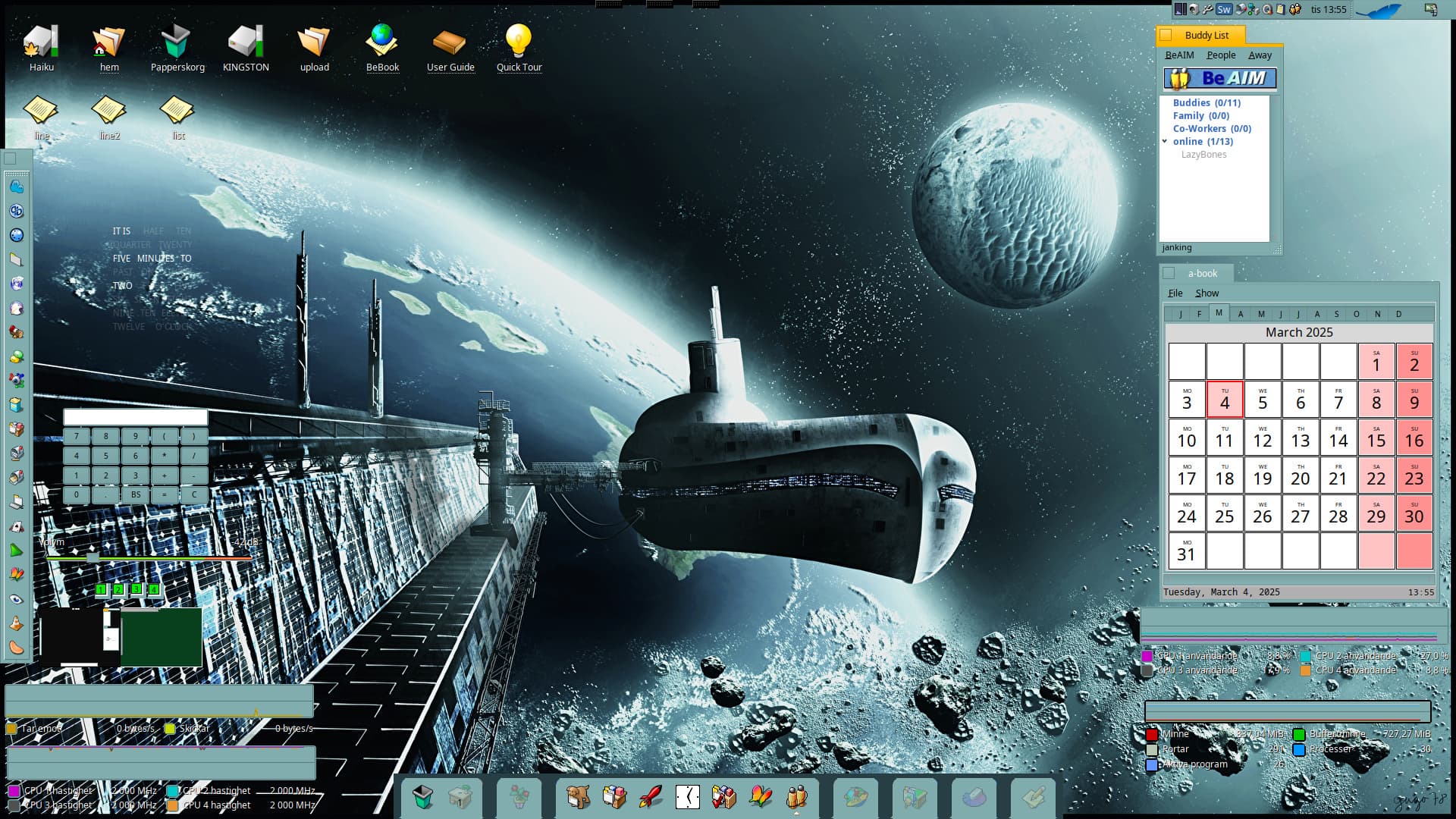The image size is (1456, 819).
Task: Open the traffic cone icon in left launcher
Action: (x=16, y=623)
